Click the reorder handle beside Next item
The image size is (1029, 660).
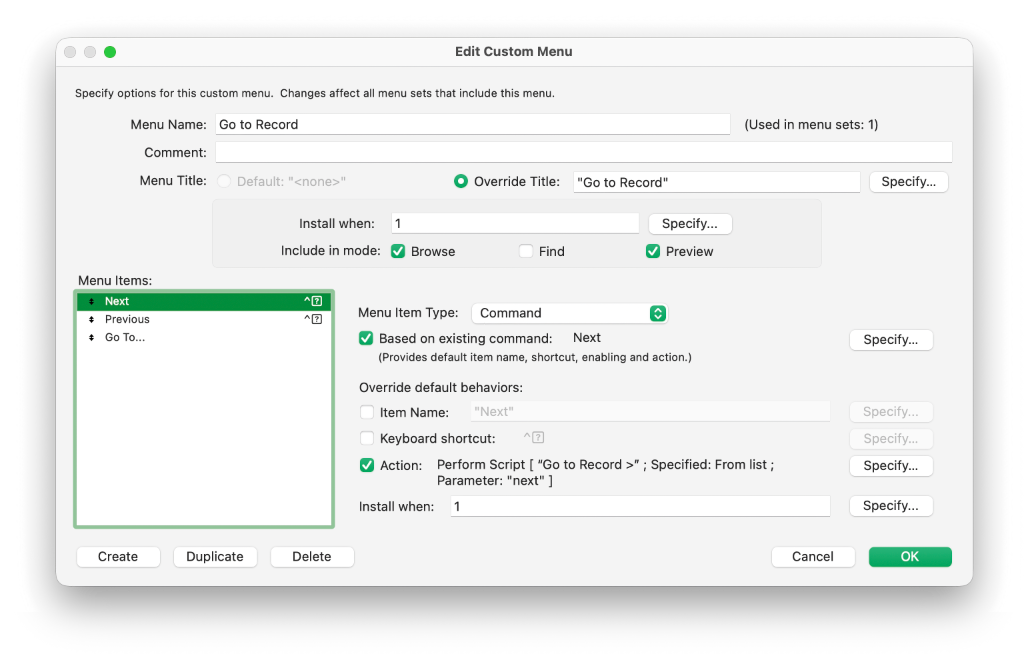(91, 300)
